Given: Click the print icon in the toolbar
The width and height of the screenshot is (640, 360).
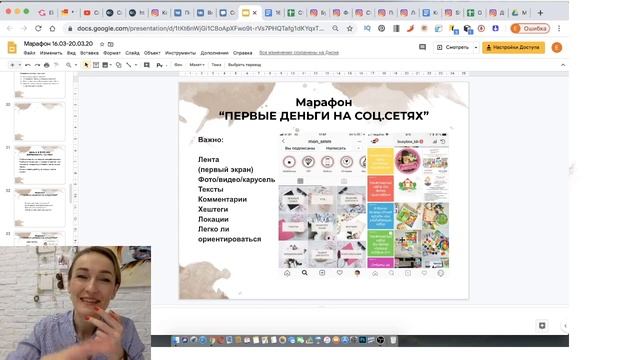Looking at the screenshot, I should [47, 65].
